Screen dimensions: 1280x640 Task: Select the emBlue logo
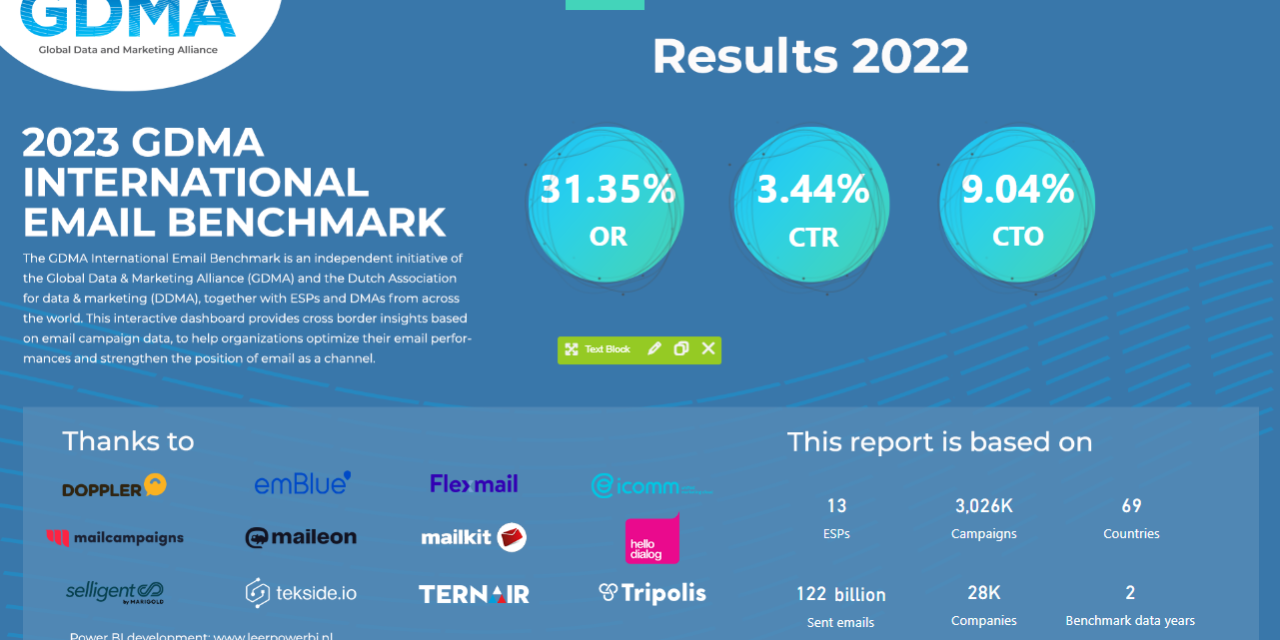[302, 484]
